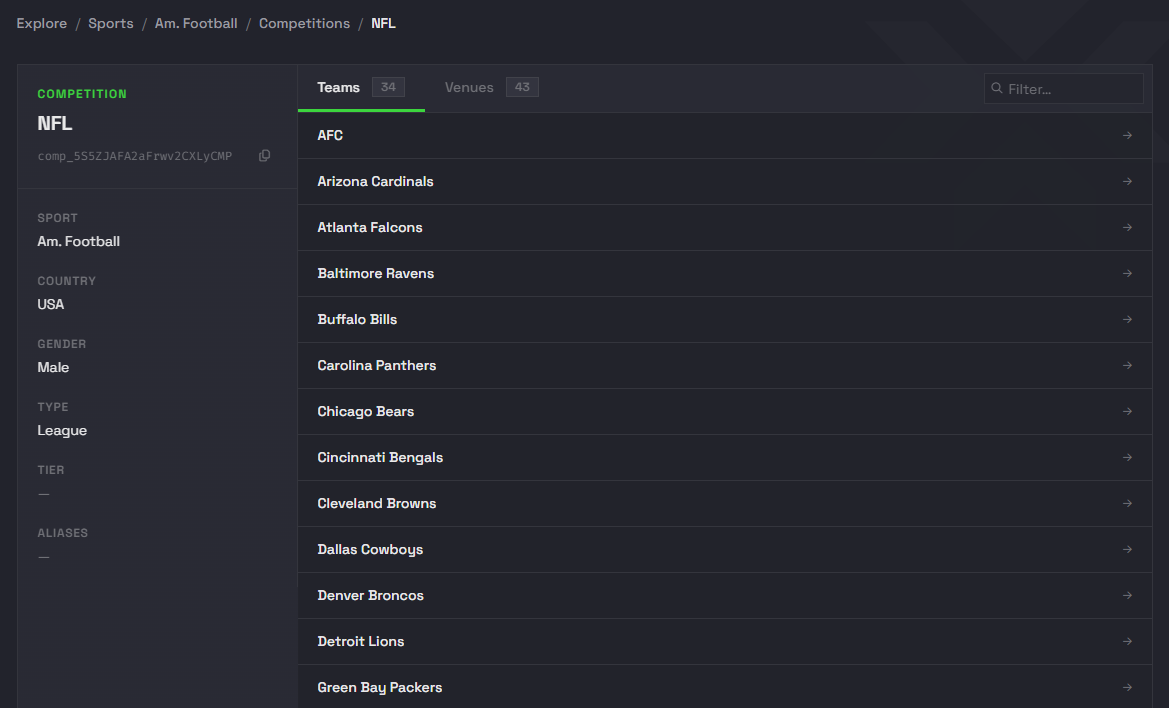Click arrow icon for Cincinnati Bengals
Screen dimensions: 1169x708
click(1127, 458)
